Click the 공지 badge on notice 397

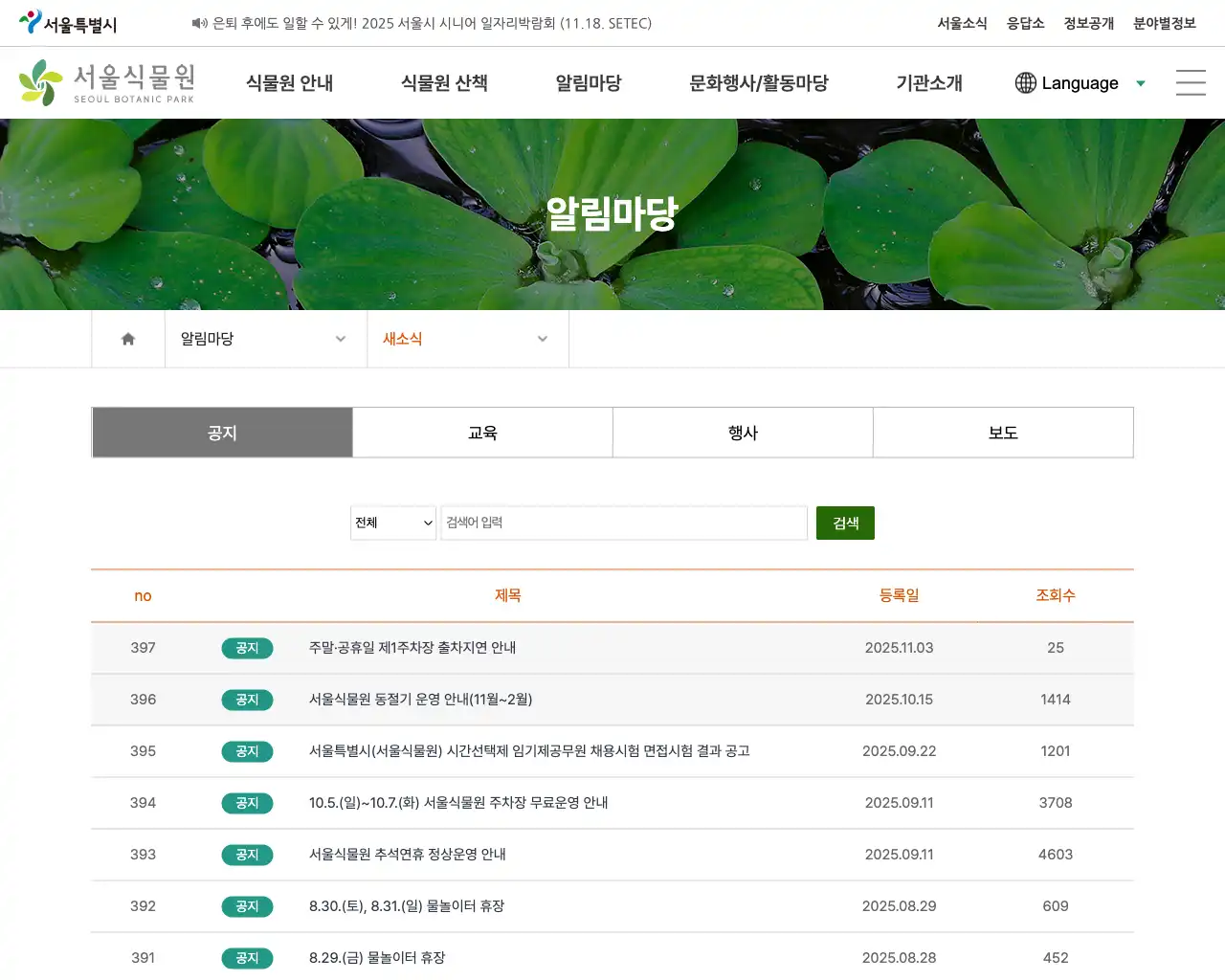point(247,648)
